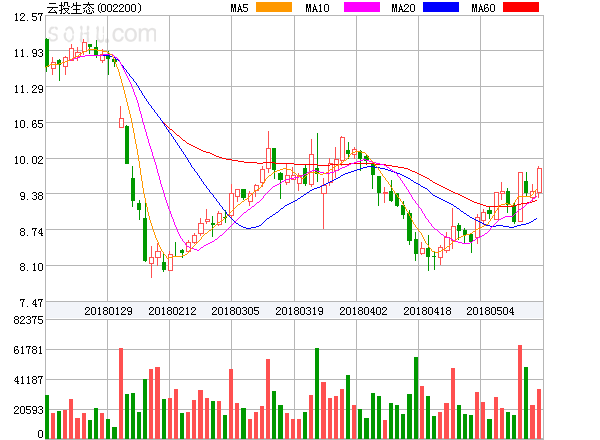Click the 7.47 price axis label

pos(31,303)
